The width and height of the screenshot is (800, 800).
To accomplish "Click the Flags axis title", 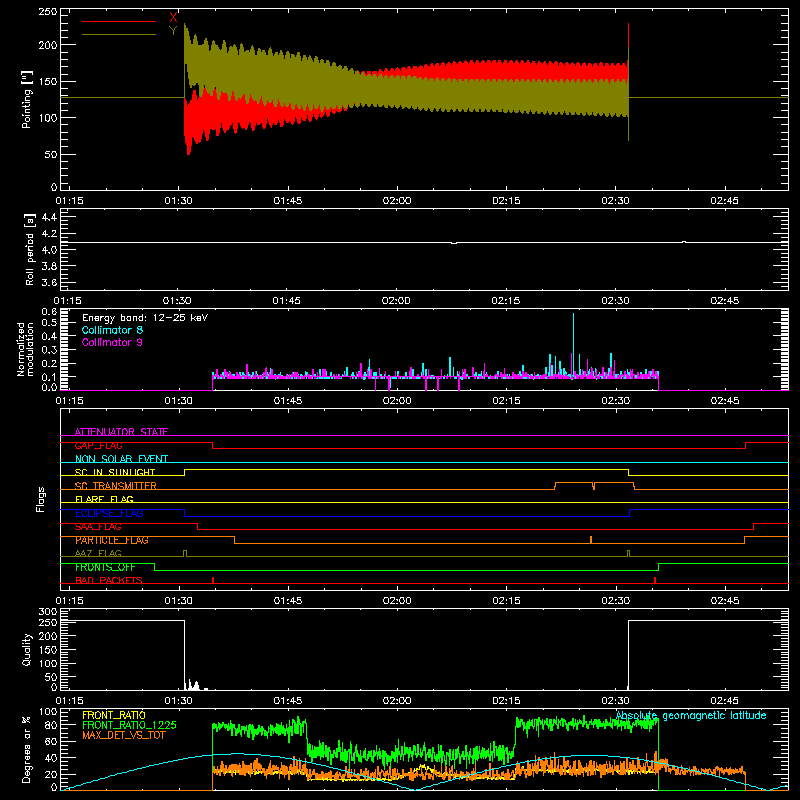I will pos(40,499).
